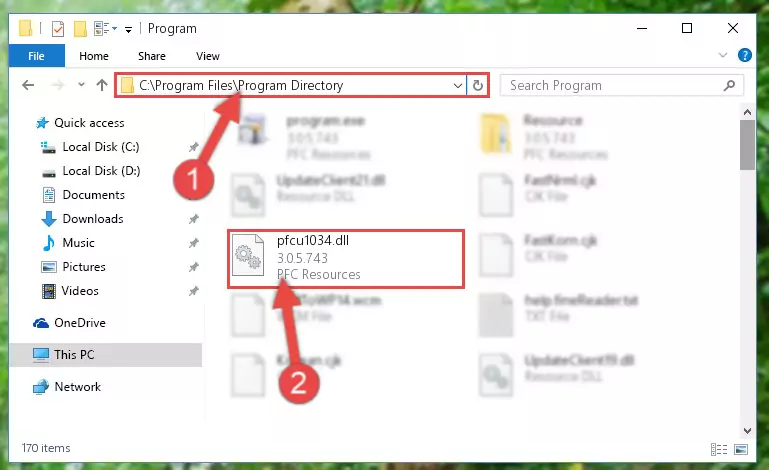The image size is (769, 470).
Task: Click the 170 items status text
Action: 46,448
